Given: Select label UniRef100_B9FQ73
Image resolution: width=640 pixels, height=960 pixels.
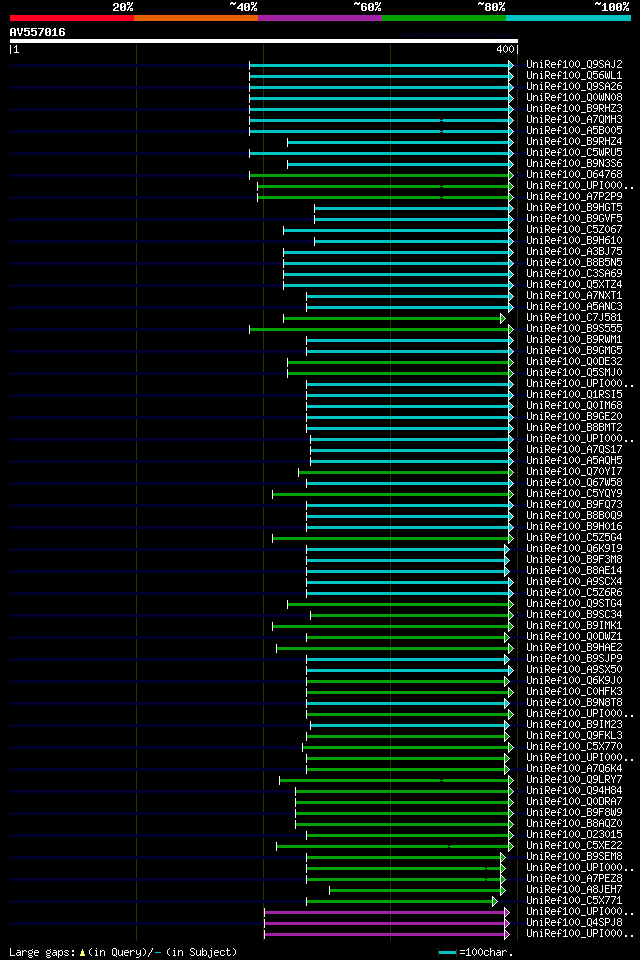Looking at the screenshot, I should pos(574,505).
